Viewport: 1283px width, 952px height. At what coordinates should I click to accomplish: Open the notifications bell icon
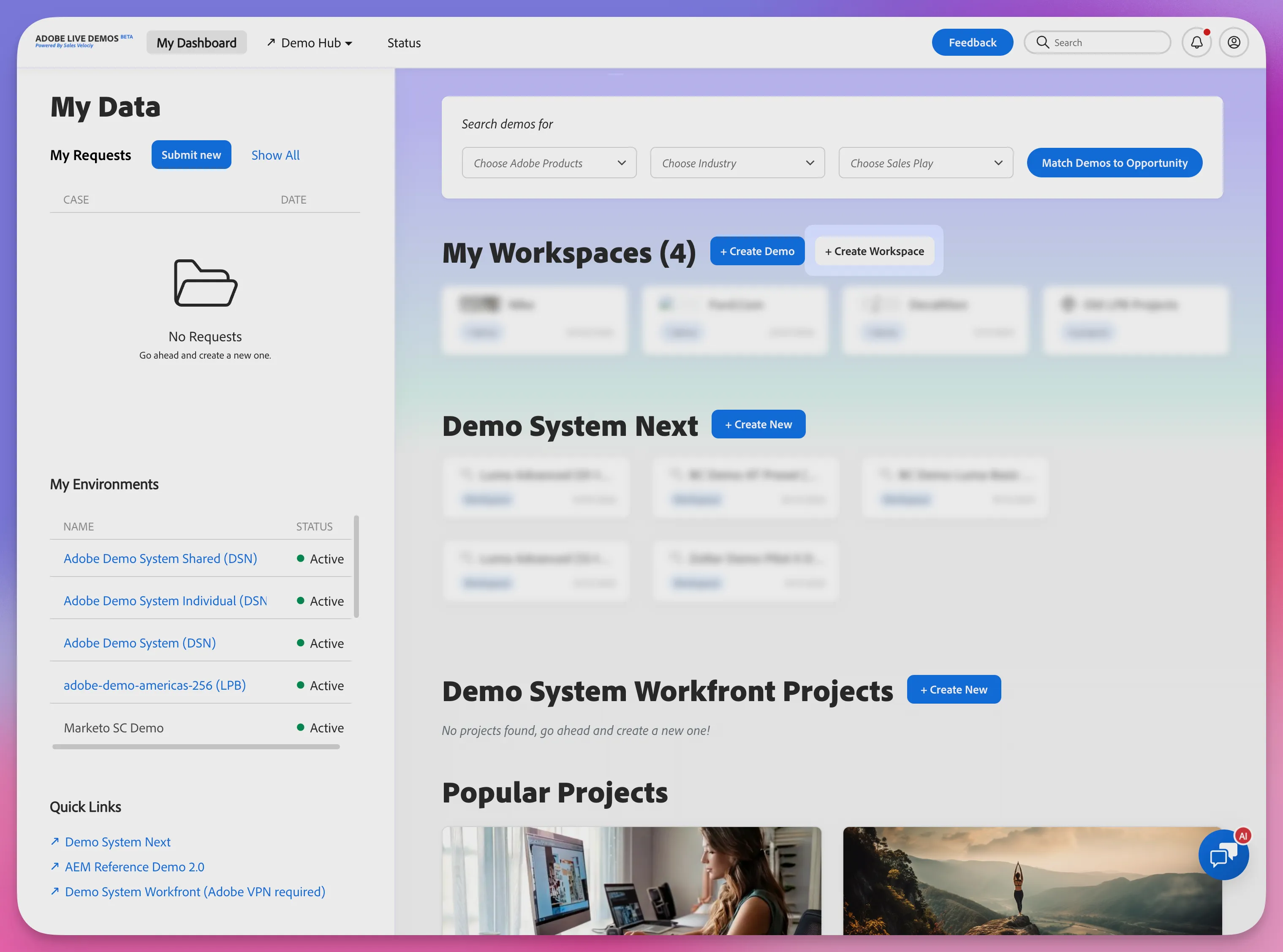click(x=1196, y=43)
